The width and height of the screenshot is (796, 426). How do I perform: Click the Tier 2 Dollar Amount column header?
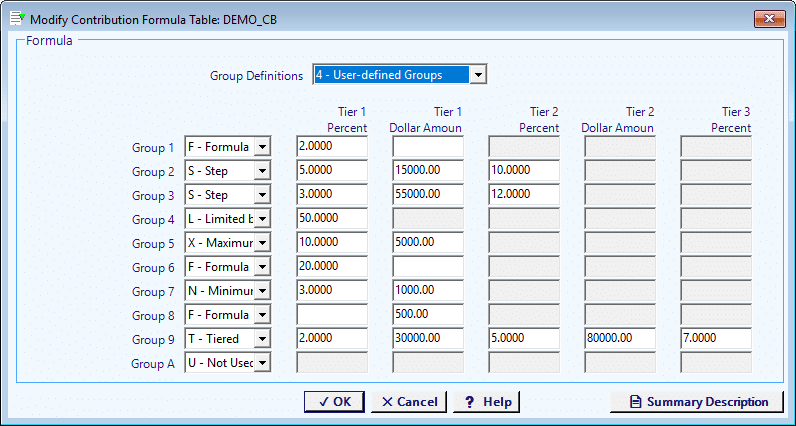(617, 120)
